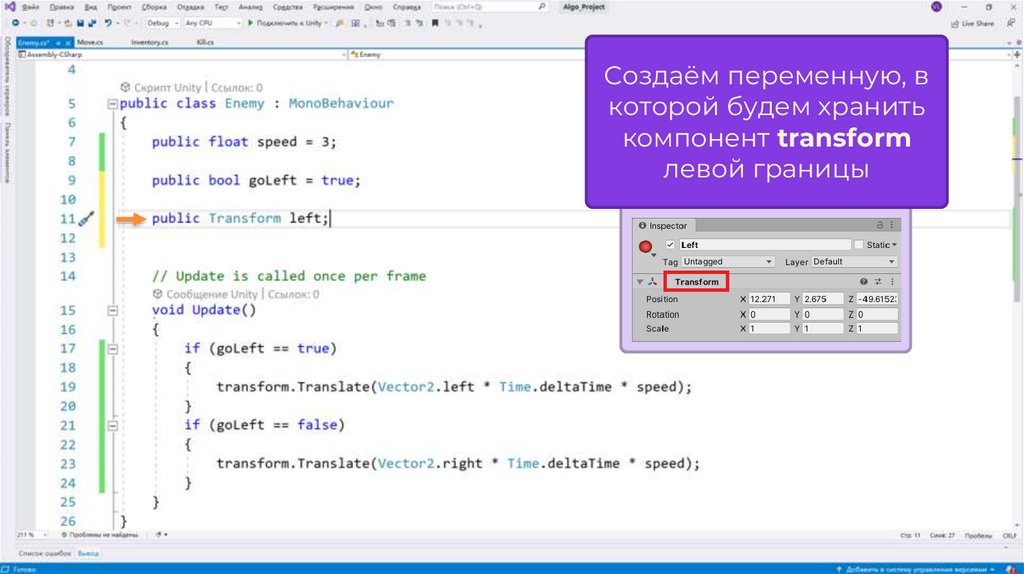Image resolution: width=1024 pixels, height=574 pixels.
Task: Click the Transform axes component icon
Action: (652, 281)
